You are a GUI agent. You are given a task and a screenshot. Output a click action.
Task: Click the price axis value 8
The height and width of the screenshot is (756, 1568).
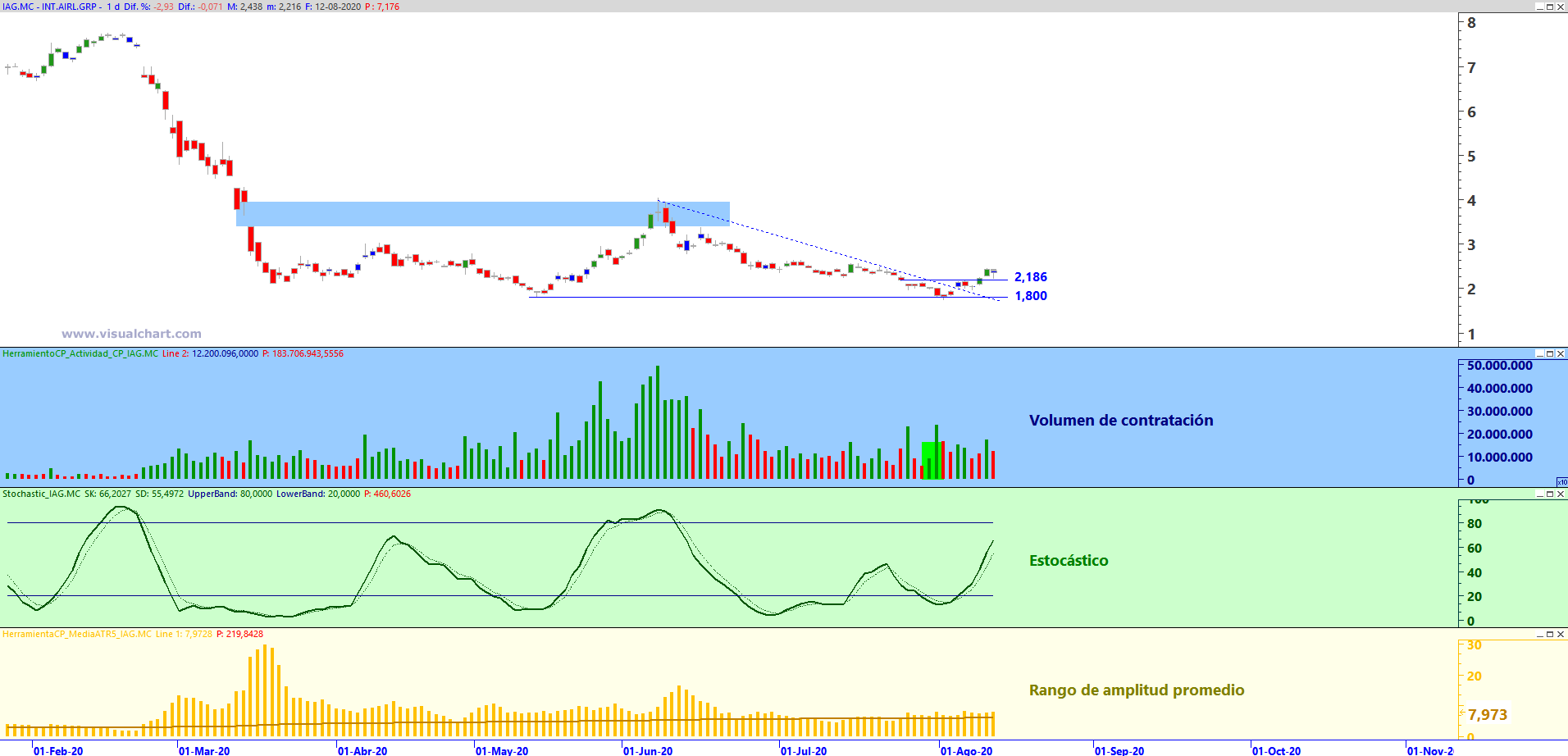tap(1472, 23)
